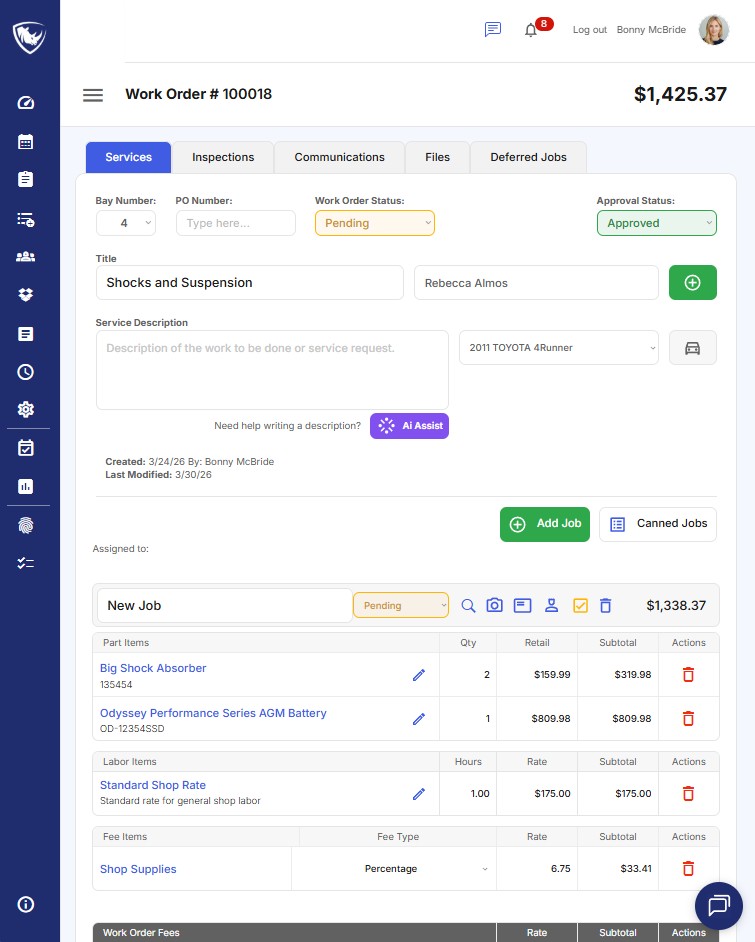Open the list-with-dollar estimates sidebar icon
The width and height of the screenshot is (755, 942).
(x=25, y=219)
